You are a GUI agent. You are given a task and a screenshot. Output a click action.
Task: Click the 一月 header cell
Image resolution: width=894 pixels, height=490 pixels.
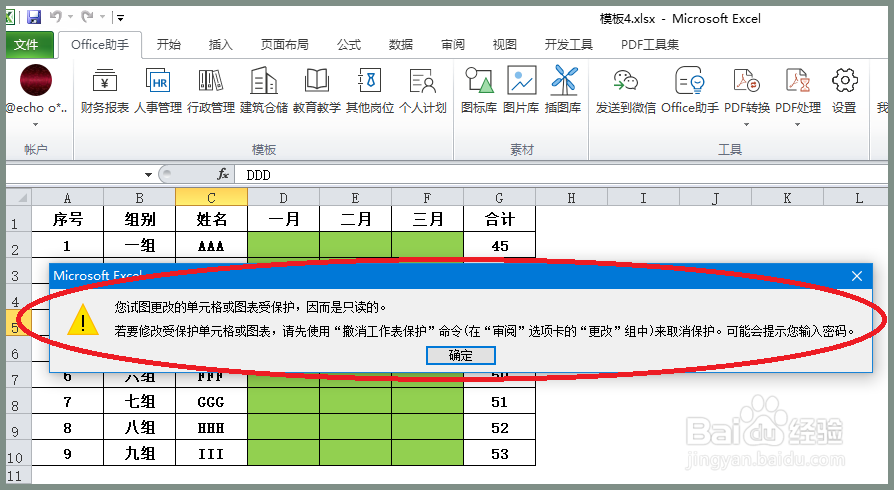283,218
